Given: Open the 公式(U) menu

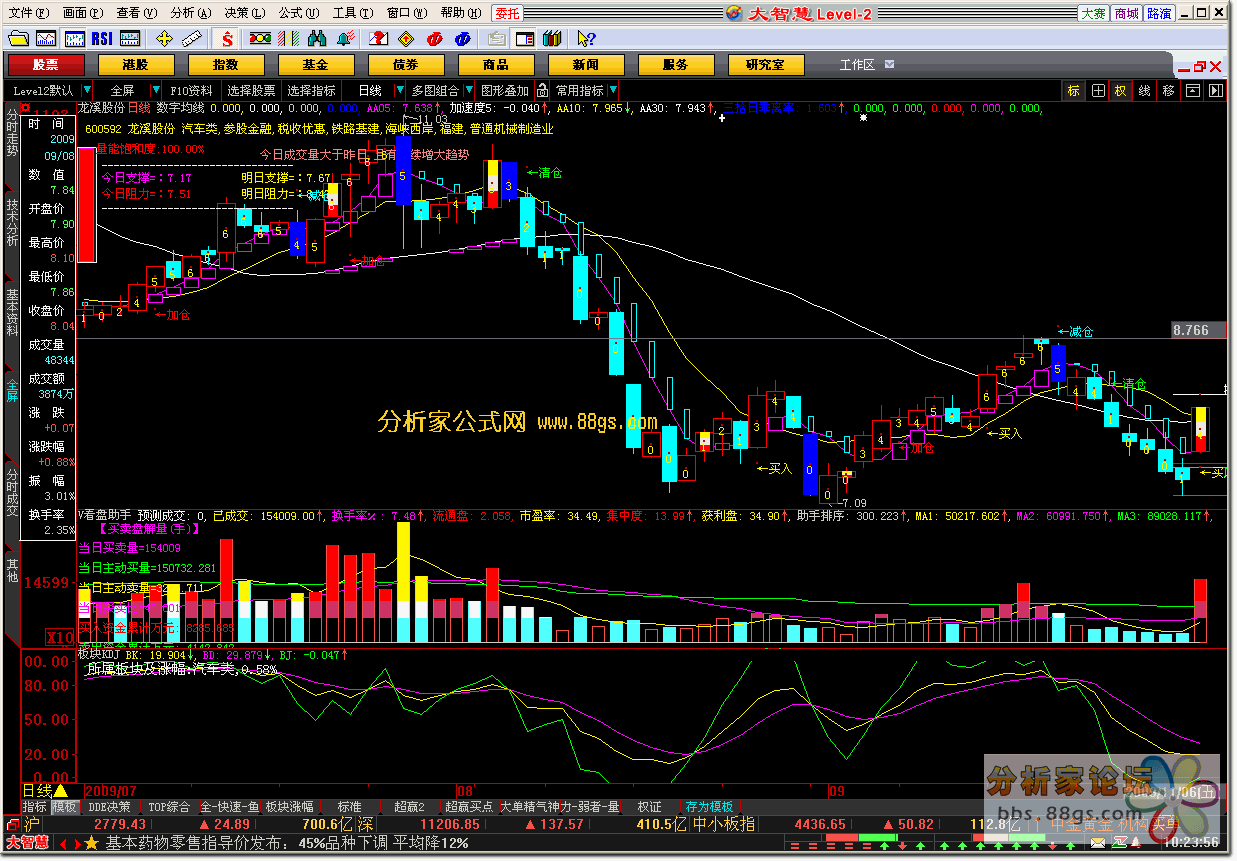Looking at the screenshot, I should pos(299,13).
